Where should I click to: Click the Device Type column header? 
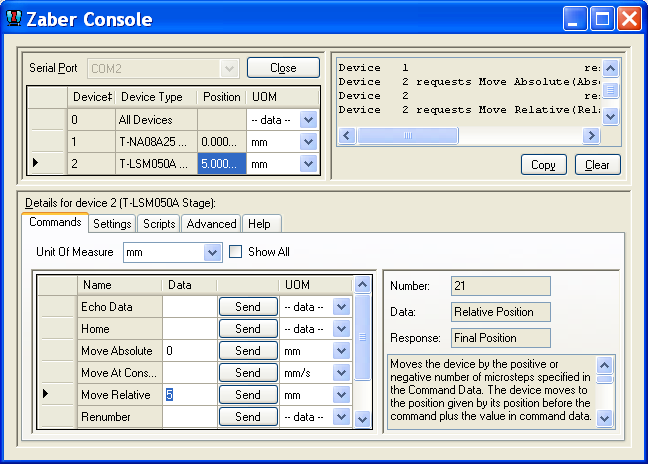(157, 97)
